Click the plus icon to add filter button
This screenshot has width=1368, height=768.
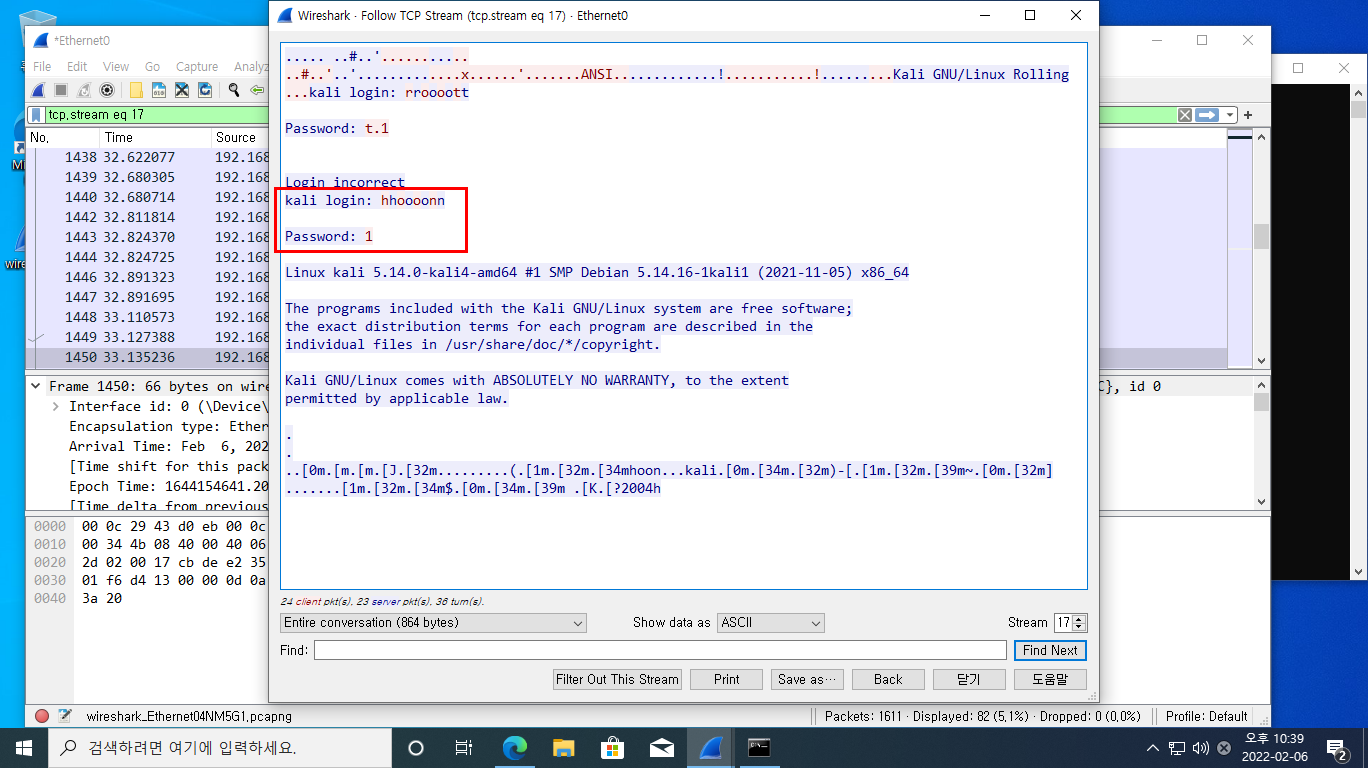1248,115
